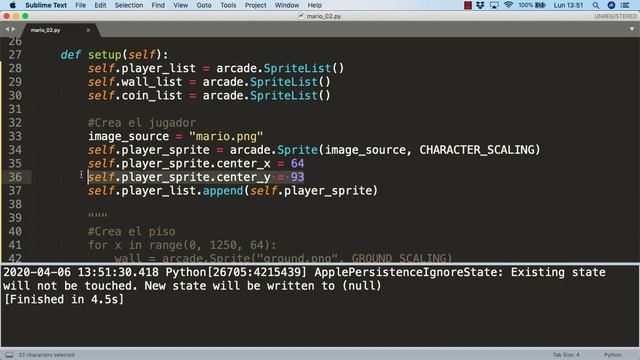Open the Notification Center icon
Image resolution: width=640 pixels, height=360 pixels.
click(625, 5)
